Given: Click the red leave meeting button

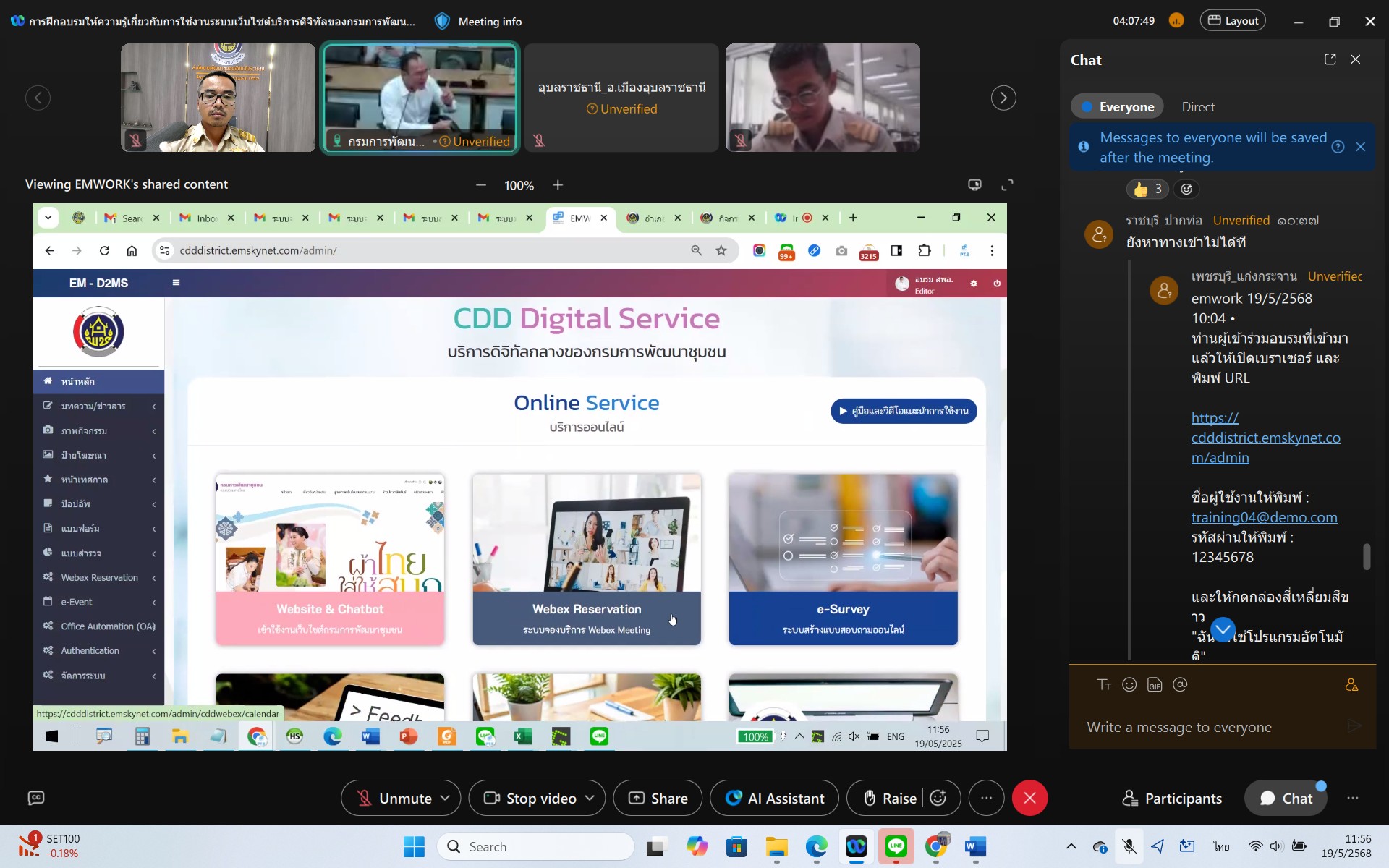Looking at the screenshot, I should coord(1030,798).
